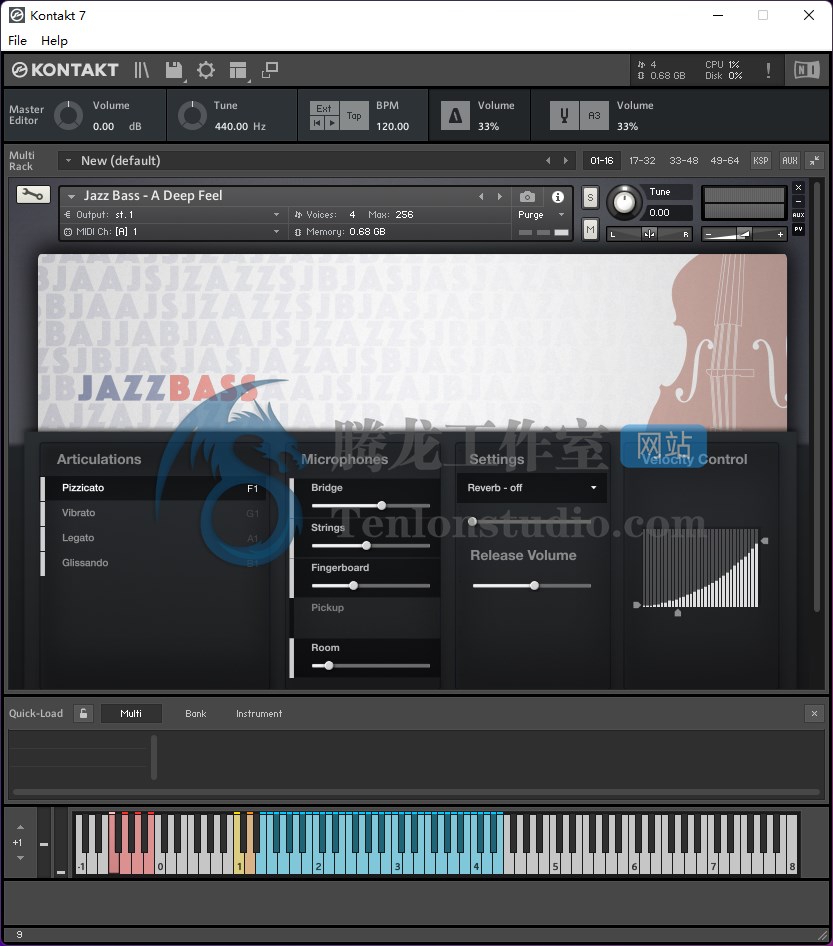Image resolution: width=833 pixels, height=946 pixels.
Task: Select the Pizzicato articulation
Action: click(x=154, y=487)
